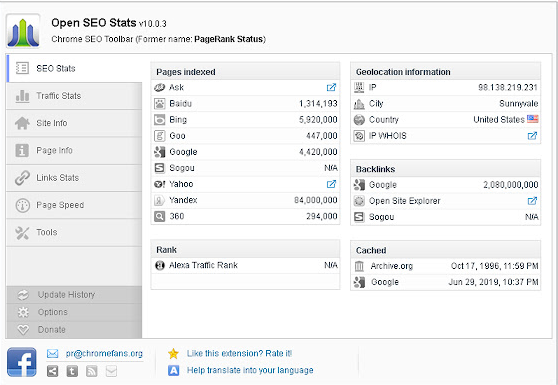
Task: Click the city value Sunnyvale
Action: (518, 104)
